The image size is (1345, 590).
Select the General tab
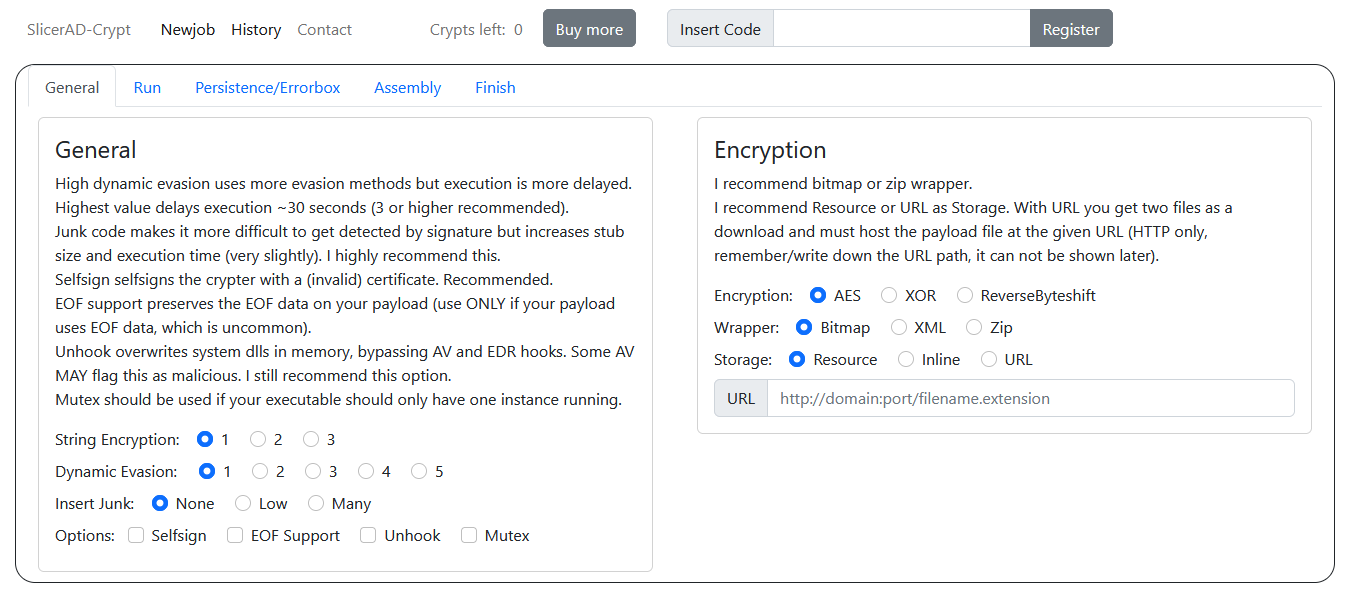point(72,87)
